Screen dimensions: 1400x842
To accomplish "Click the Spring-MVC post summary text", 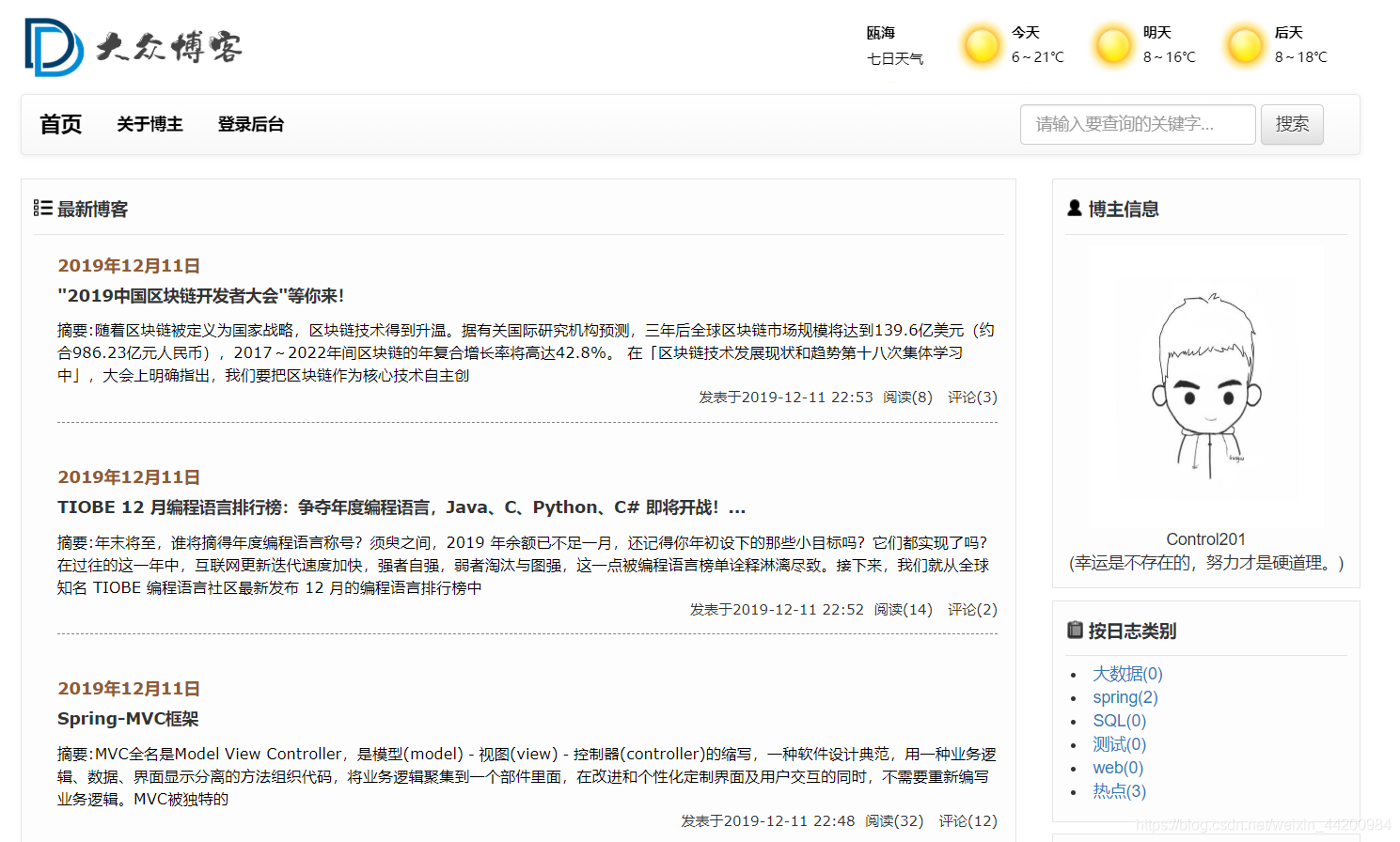I will point(527,777).
